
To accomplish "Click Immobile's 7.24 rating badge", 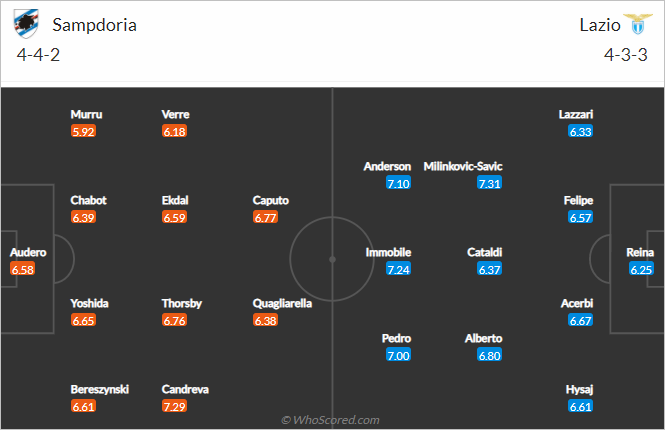I will point(398,270).
